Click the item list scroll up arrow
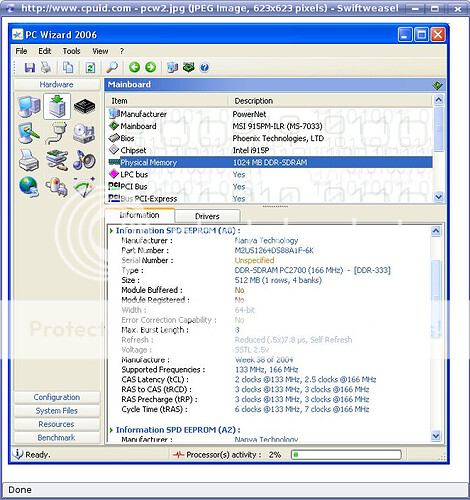This screenshot has width=470, height=500. [x=438, y=100]
